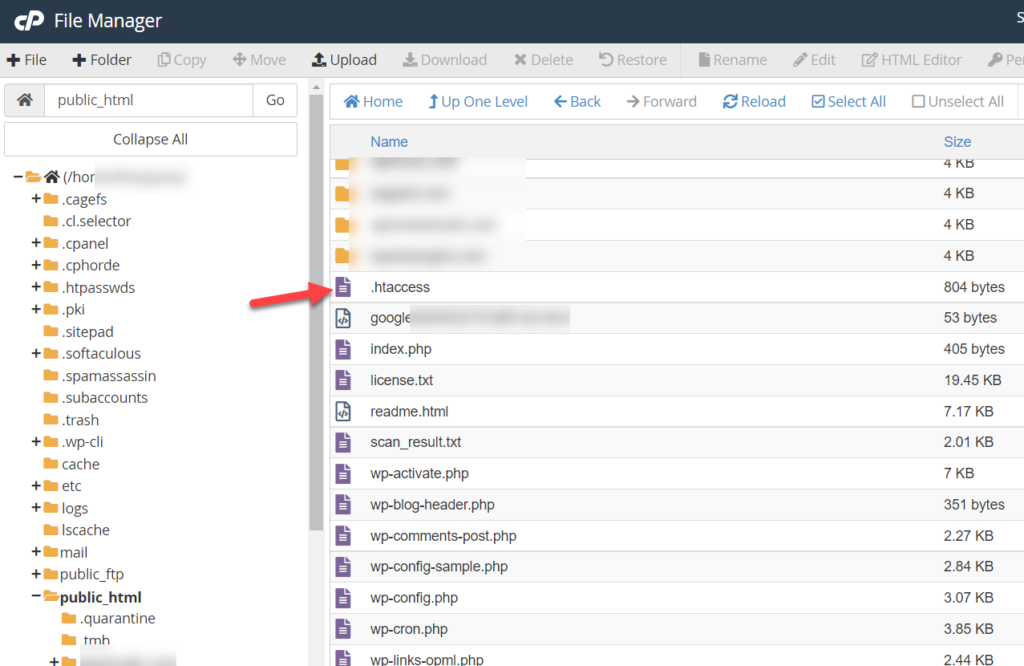Click the wp-config-sample.php file icon
This screenshot has height=666, width=1024.
(x=343, y=567)
